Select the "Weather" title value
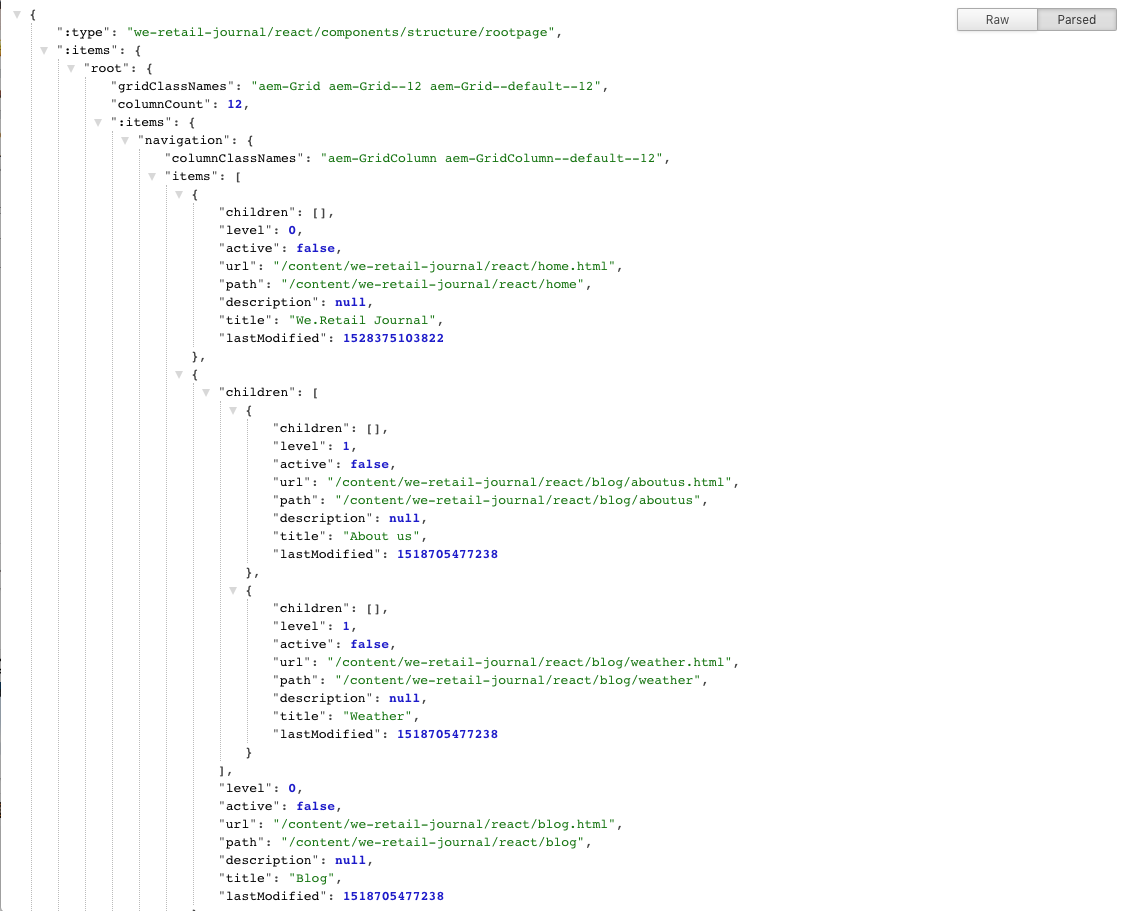 click(377, 716)
